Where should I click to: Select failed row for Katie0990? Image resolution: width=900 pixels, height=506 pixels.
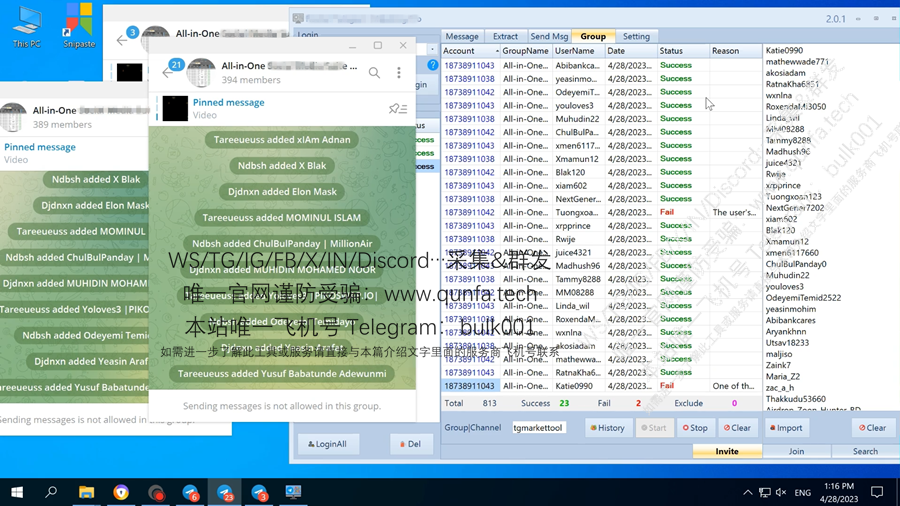pyautogui.click(x=601, y=386)
